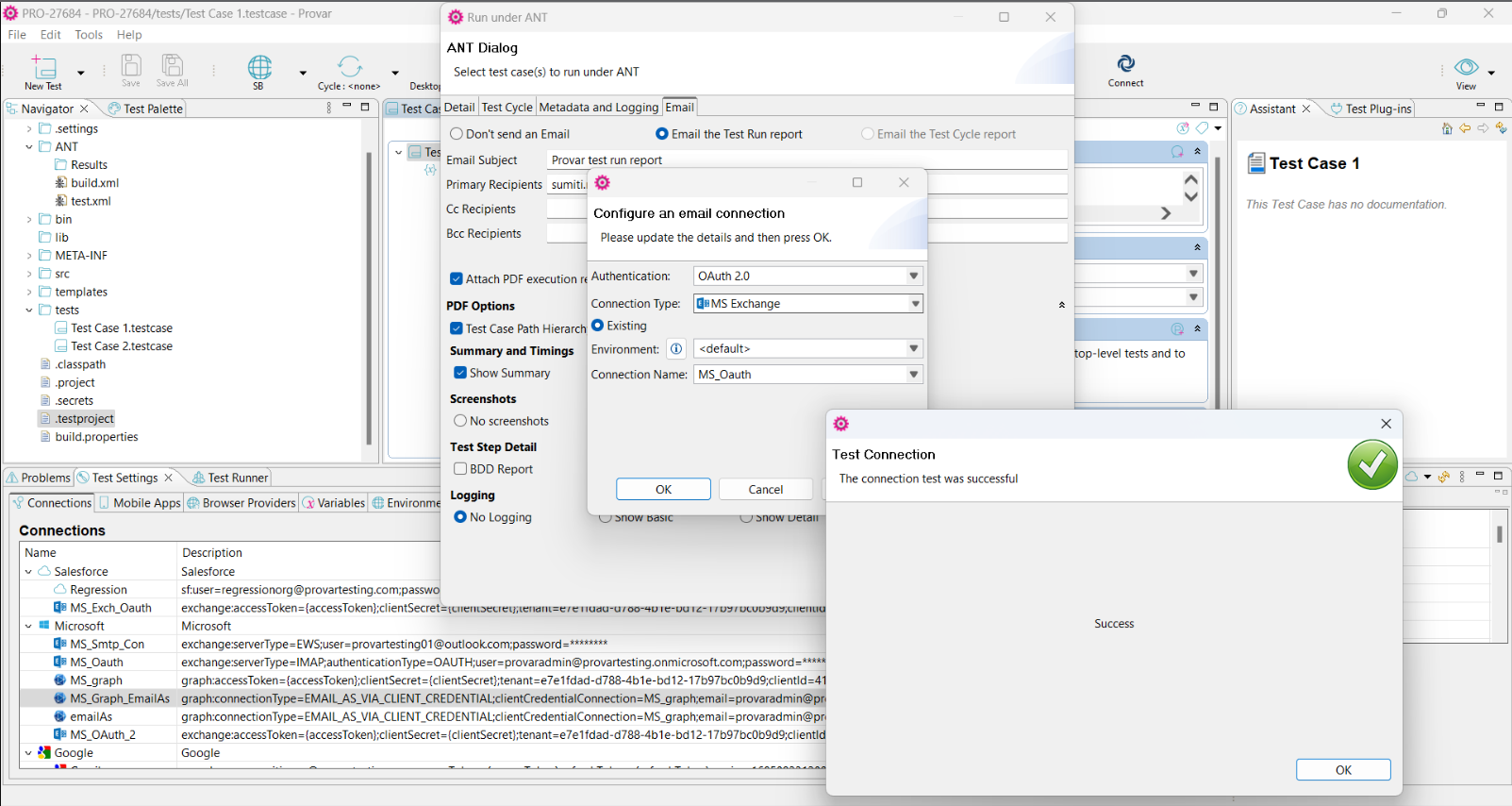Click OK in email connection dialog
The height and width of the screenshot is (806, 1512).
click(663, 490)
